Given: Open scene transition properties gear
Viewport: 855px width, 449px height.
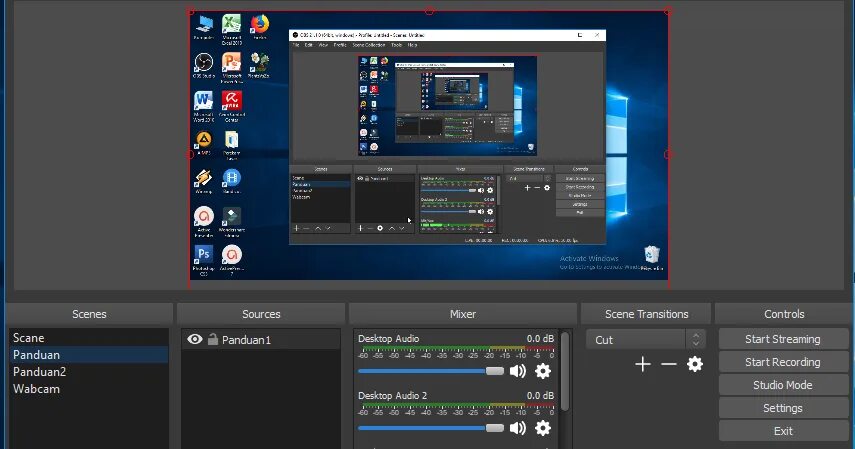Looking at the screenshot, I should pyautogui.click(x=695, y=364).
